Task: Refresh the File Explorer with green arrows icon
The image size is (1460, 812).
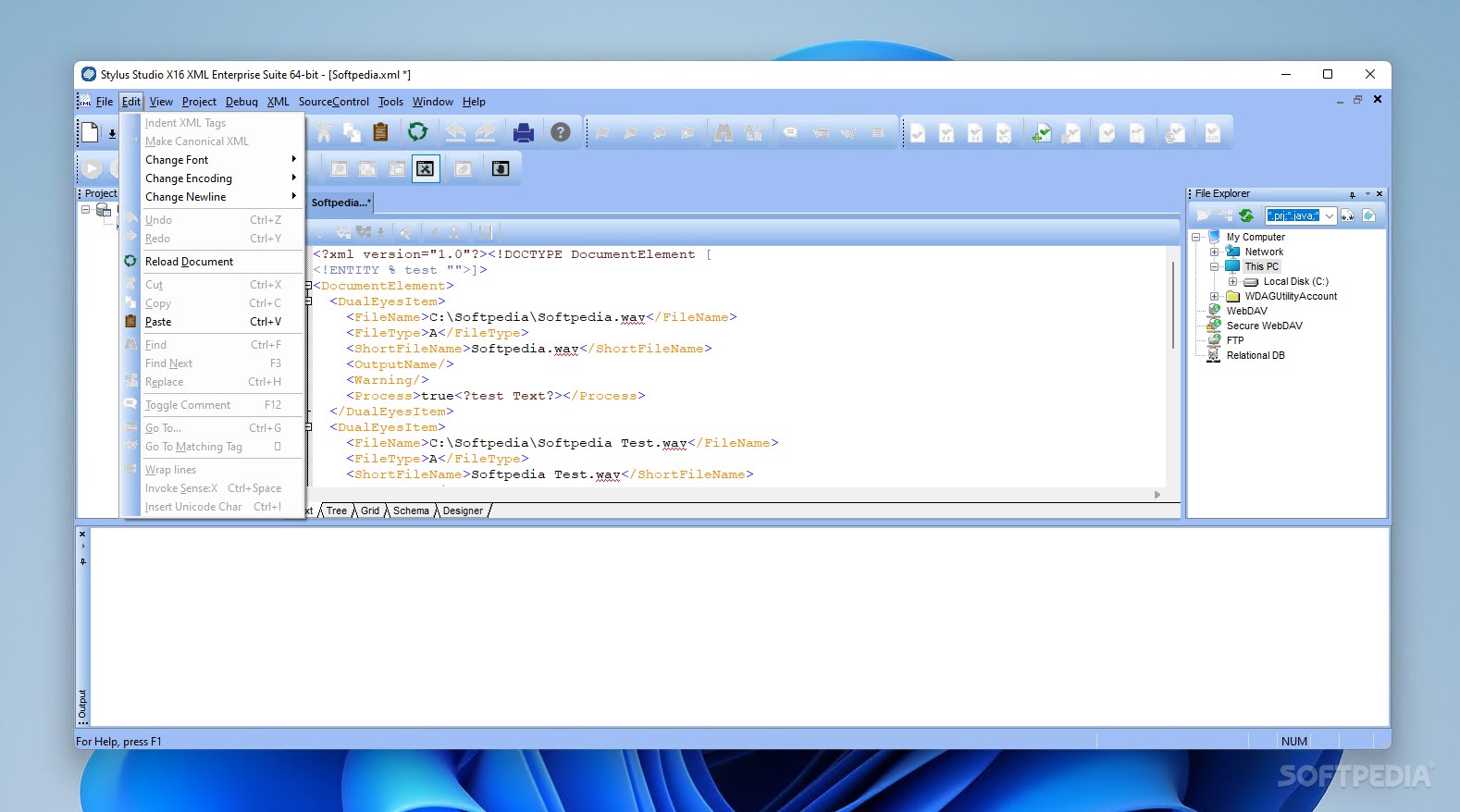Action: pyautogui.click(x=1246, y=215)
